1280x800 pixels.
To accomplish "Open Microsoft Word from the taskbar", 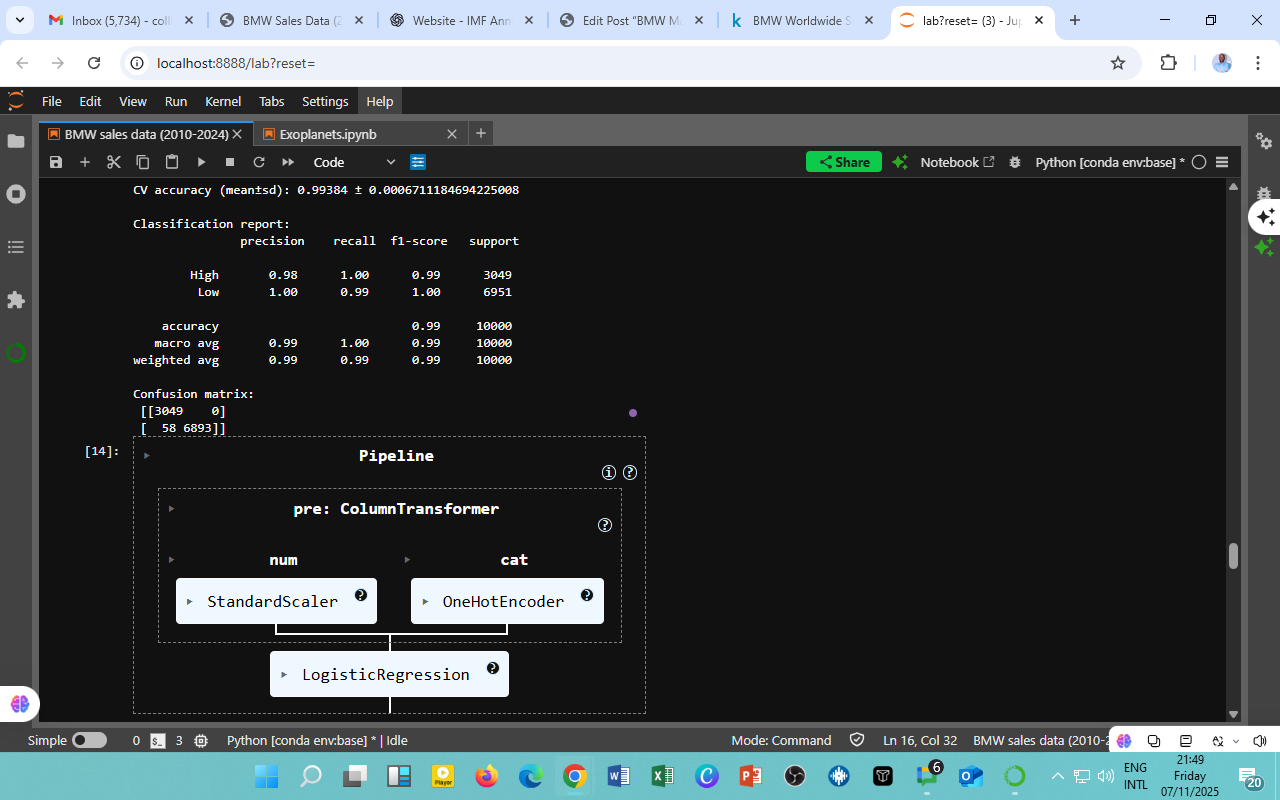I will point(618,776).
